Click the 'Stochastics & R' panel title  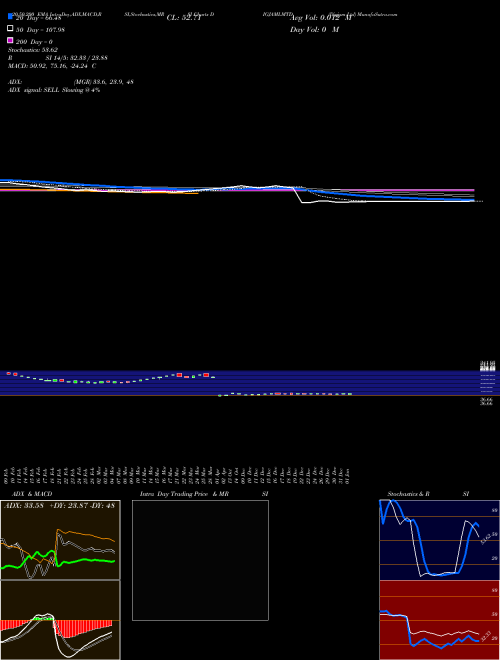[x=409, y=494]
